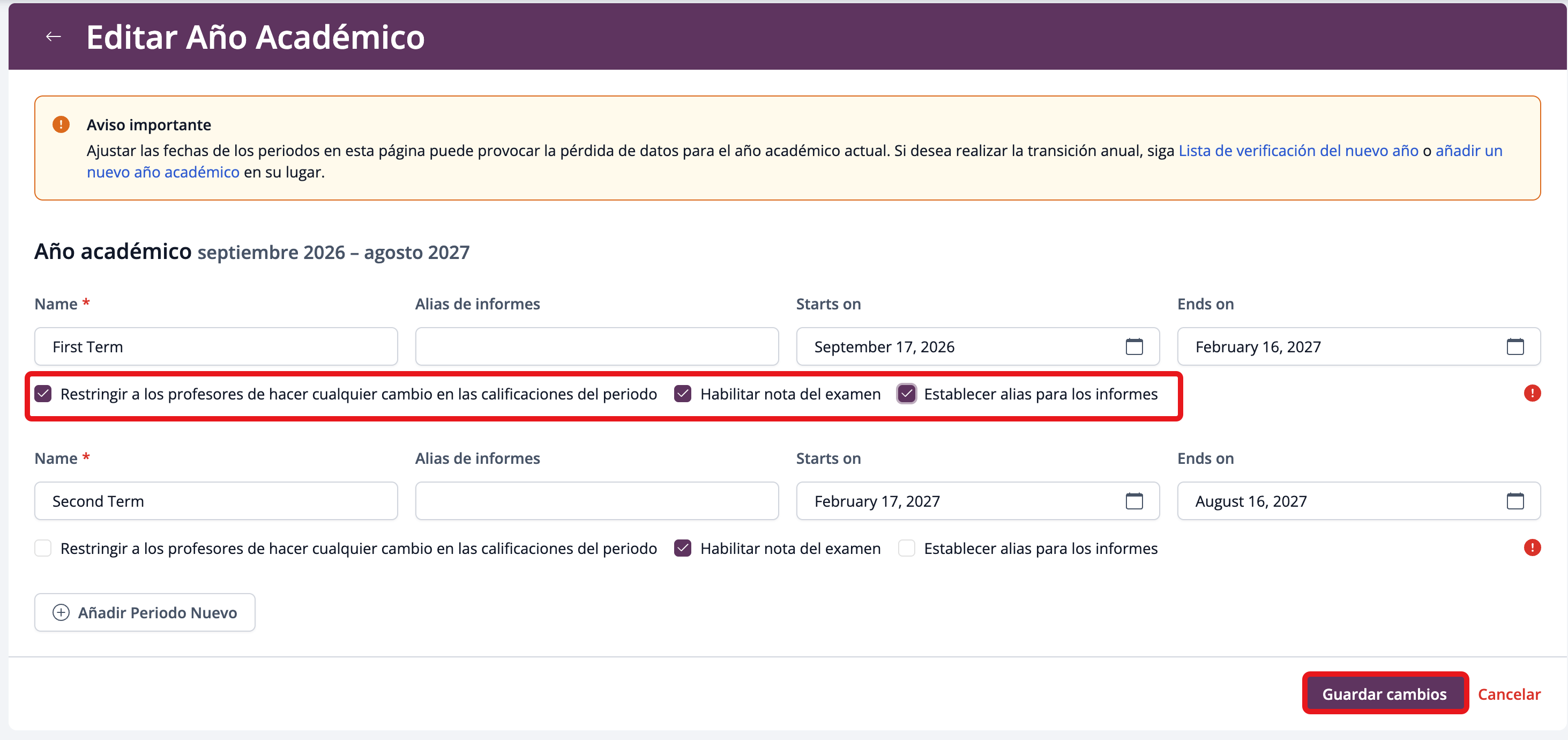Open calendar for First Term end date

pos(1514,346)
